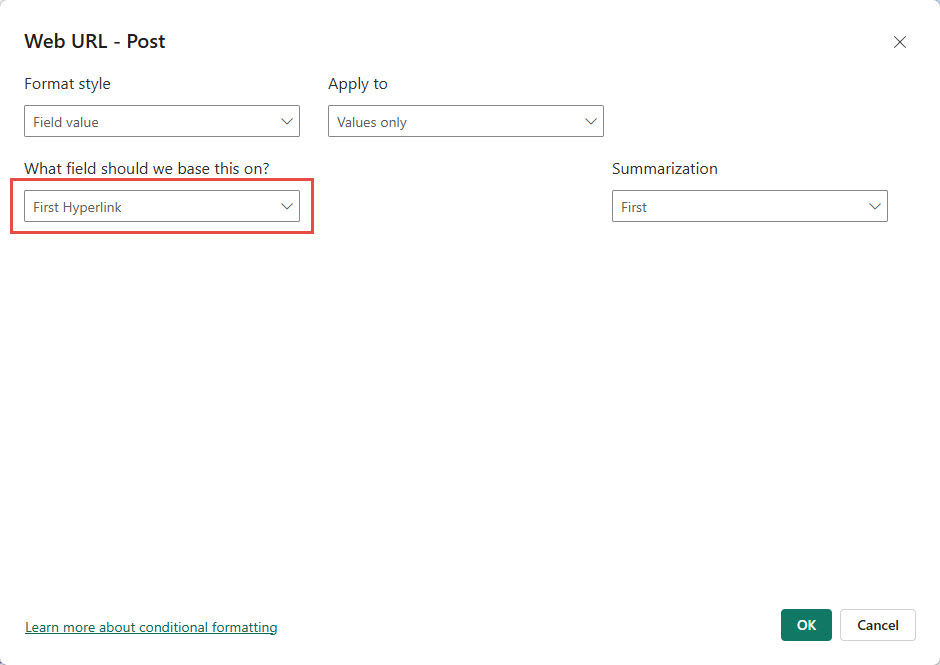Click the chevron arrow in Summarization box

[875, 207]
